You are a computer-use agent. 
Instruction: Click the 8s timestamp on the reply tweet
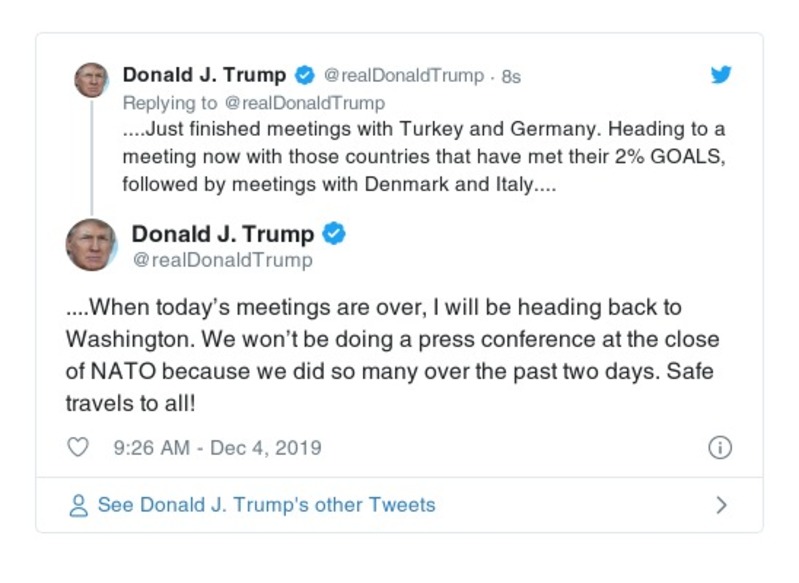[x=511, y=76]
